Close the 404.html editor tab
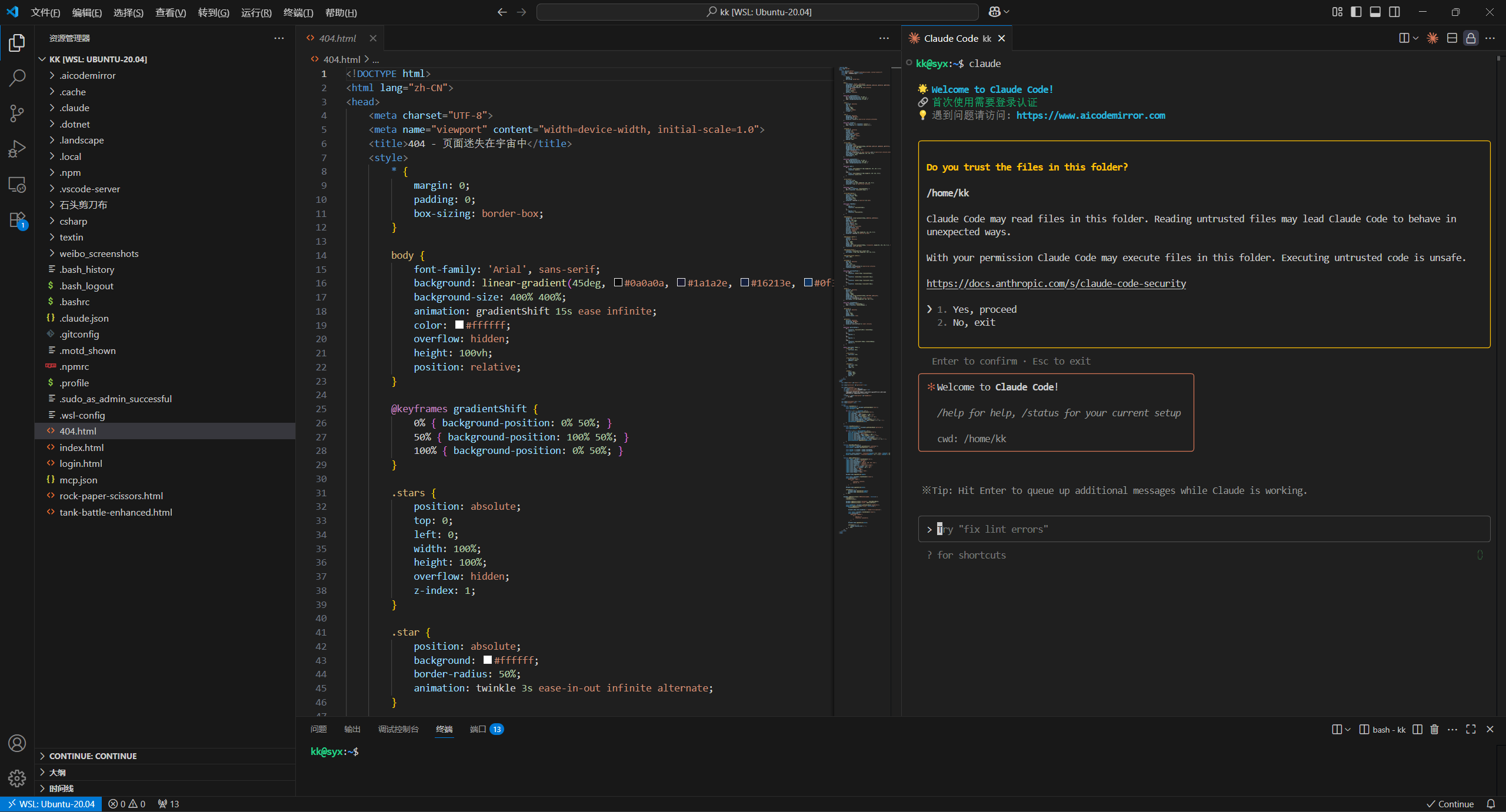The height and width of the screenshot is (812, 1506). pyautogui.click(x=373, y=38)
